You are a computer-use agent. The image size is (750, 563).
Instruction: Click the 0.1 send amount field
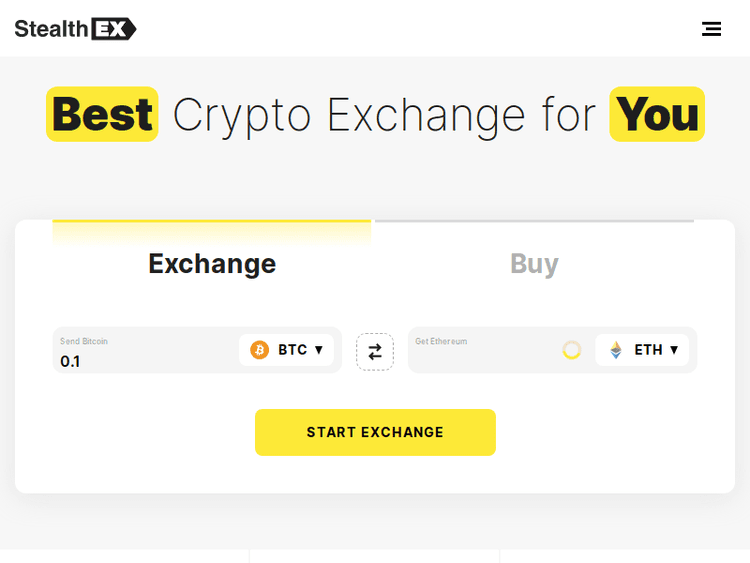point(140,361)
